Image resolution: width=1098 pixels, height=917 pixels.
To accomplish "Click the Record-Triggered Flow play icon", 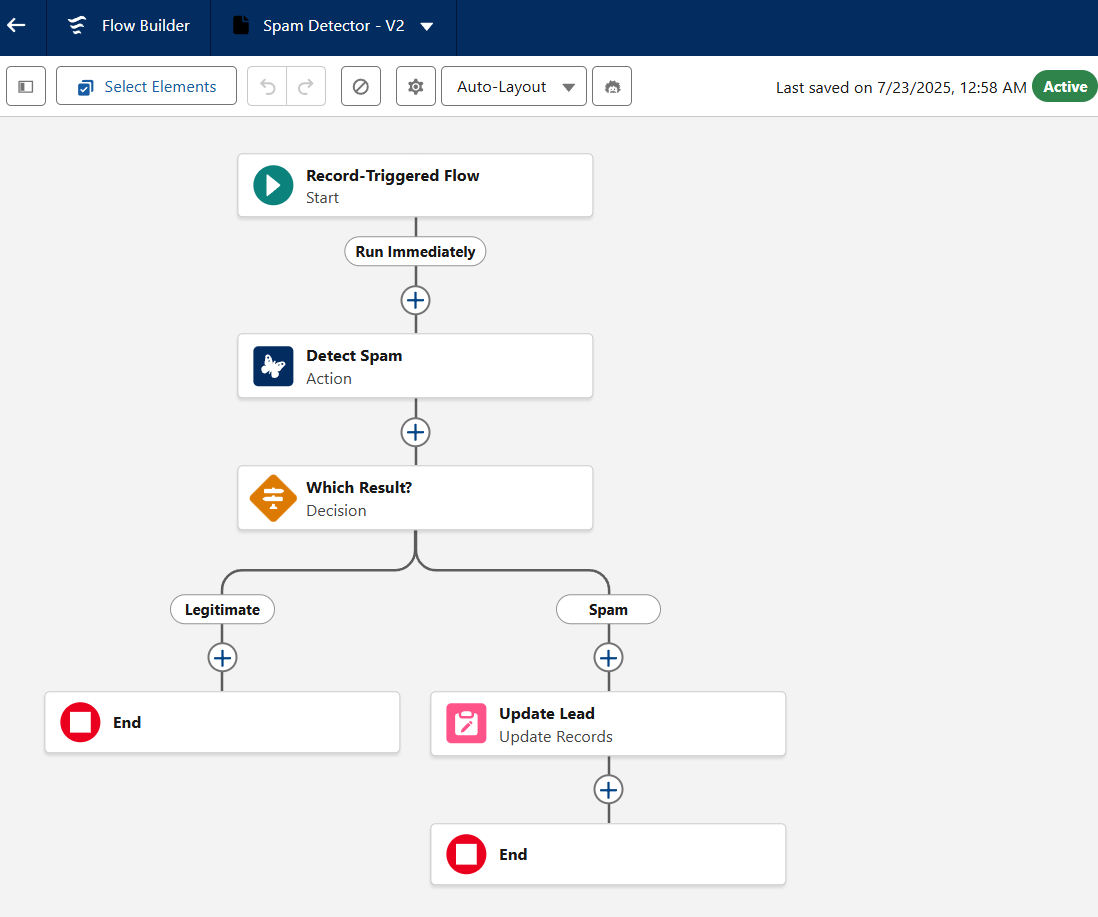I will (x=273, y=186).
